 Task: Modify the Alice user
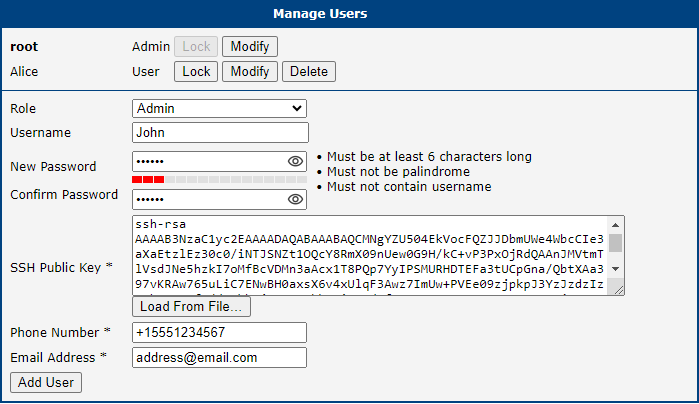click(x=250, y=71)
